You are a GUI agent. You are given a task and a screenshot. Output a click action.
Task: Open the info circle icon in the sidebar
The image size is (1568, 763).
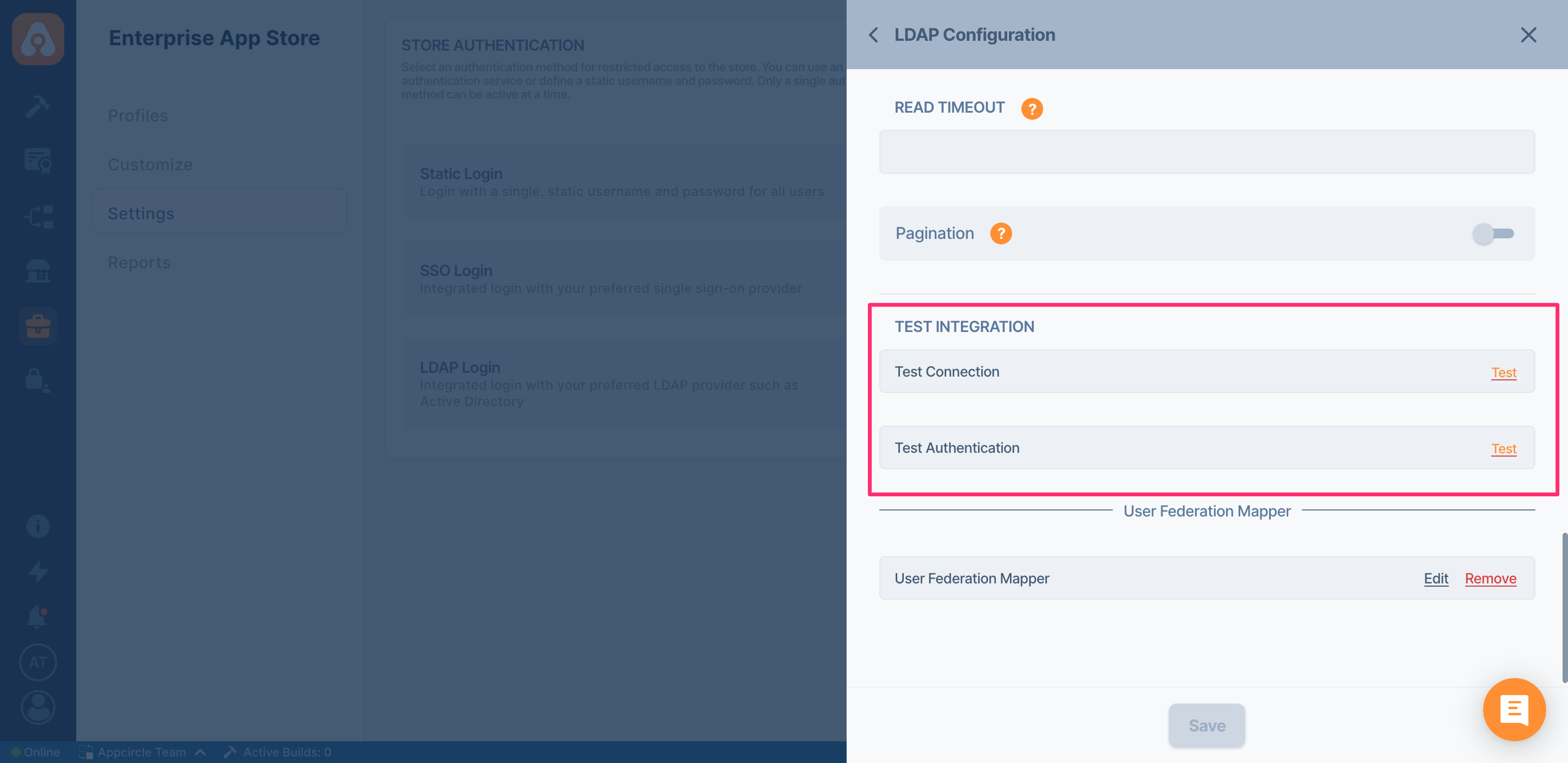pyautogui.click(x=38, y=526)
